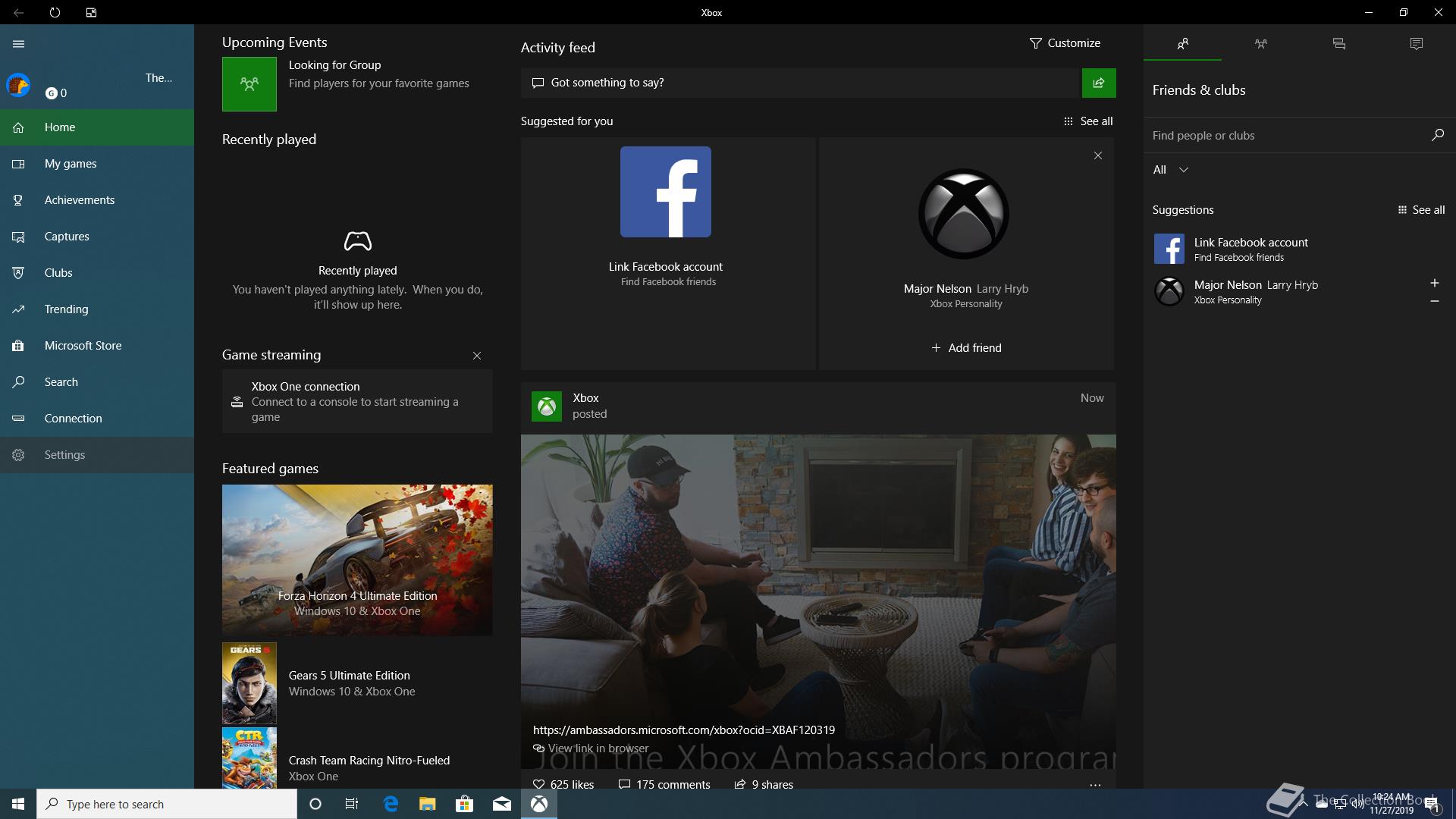Click the gamerscore 0 indicator

[56, 93]
